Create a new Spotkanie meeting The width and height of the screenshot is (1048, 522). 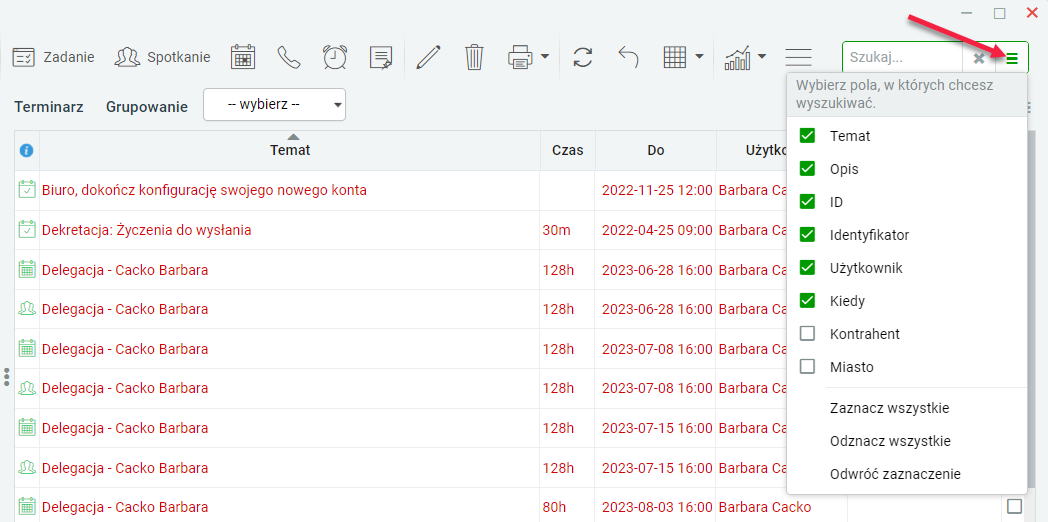pyautogui.click(x=162, y=57)
